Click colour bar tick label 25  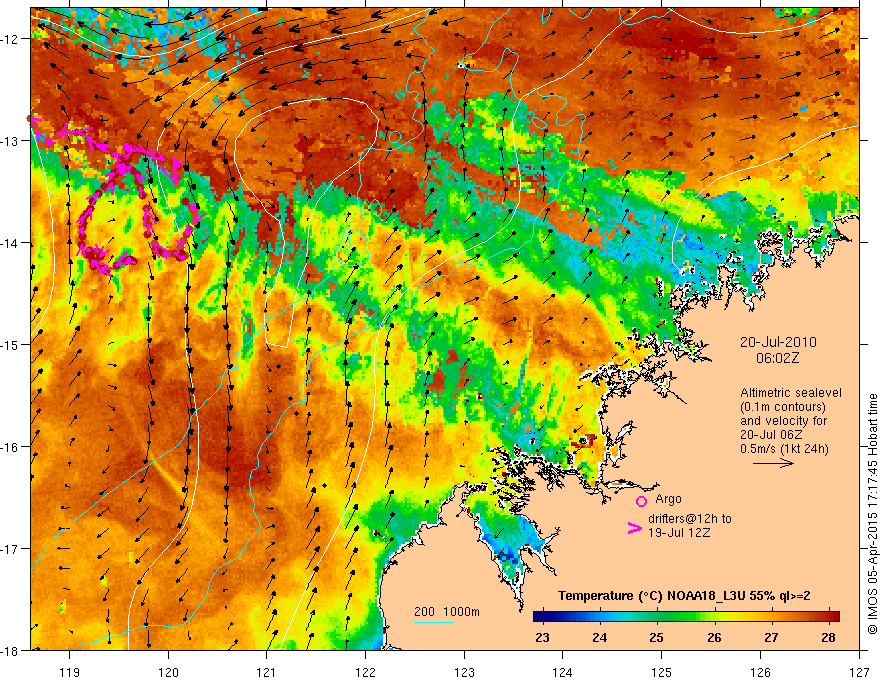coord(657,637)
